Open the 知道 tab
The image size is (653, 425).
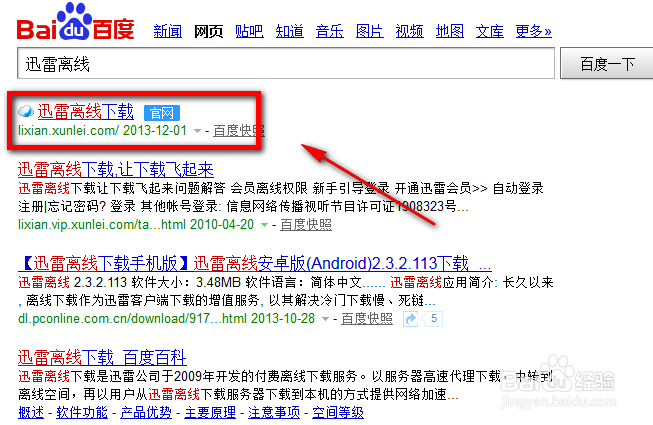click(289, 31)
